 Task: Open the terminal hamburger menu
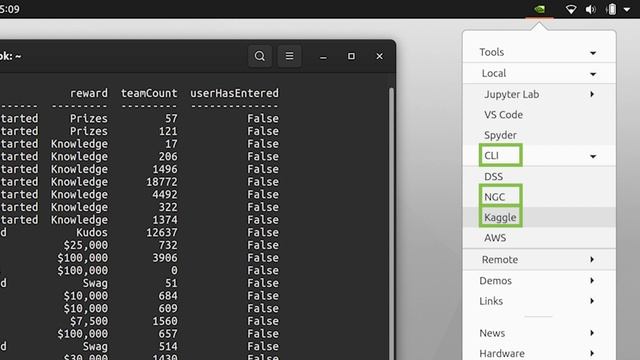pos(289,56)
